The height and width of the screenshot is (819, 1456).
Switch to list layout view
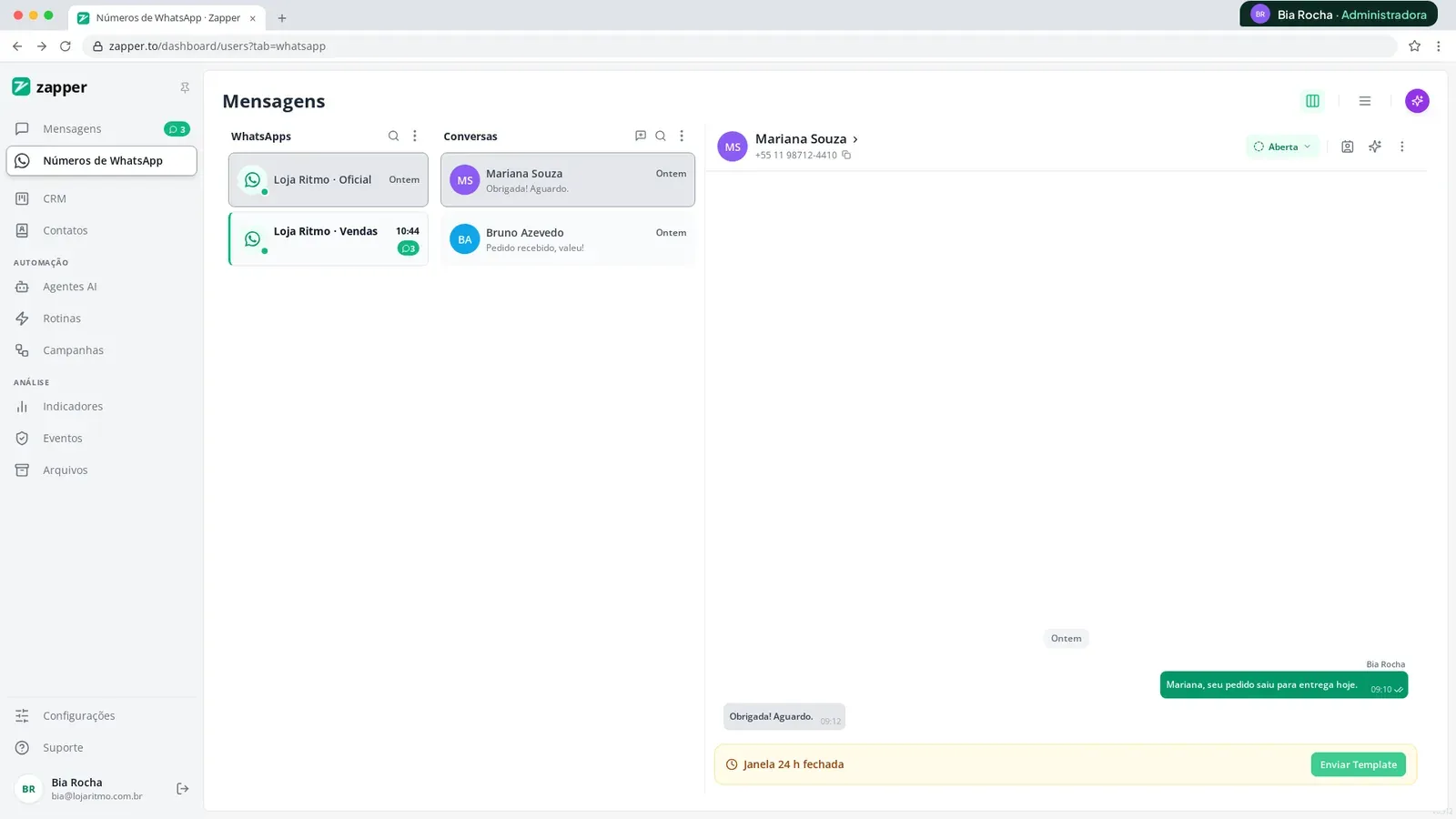tap(1365, 101)
